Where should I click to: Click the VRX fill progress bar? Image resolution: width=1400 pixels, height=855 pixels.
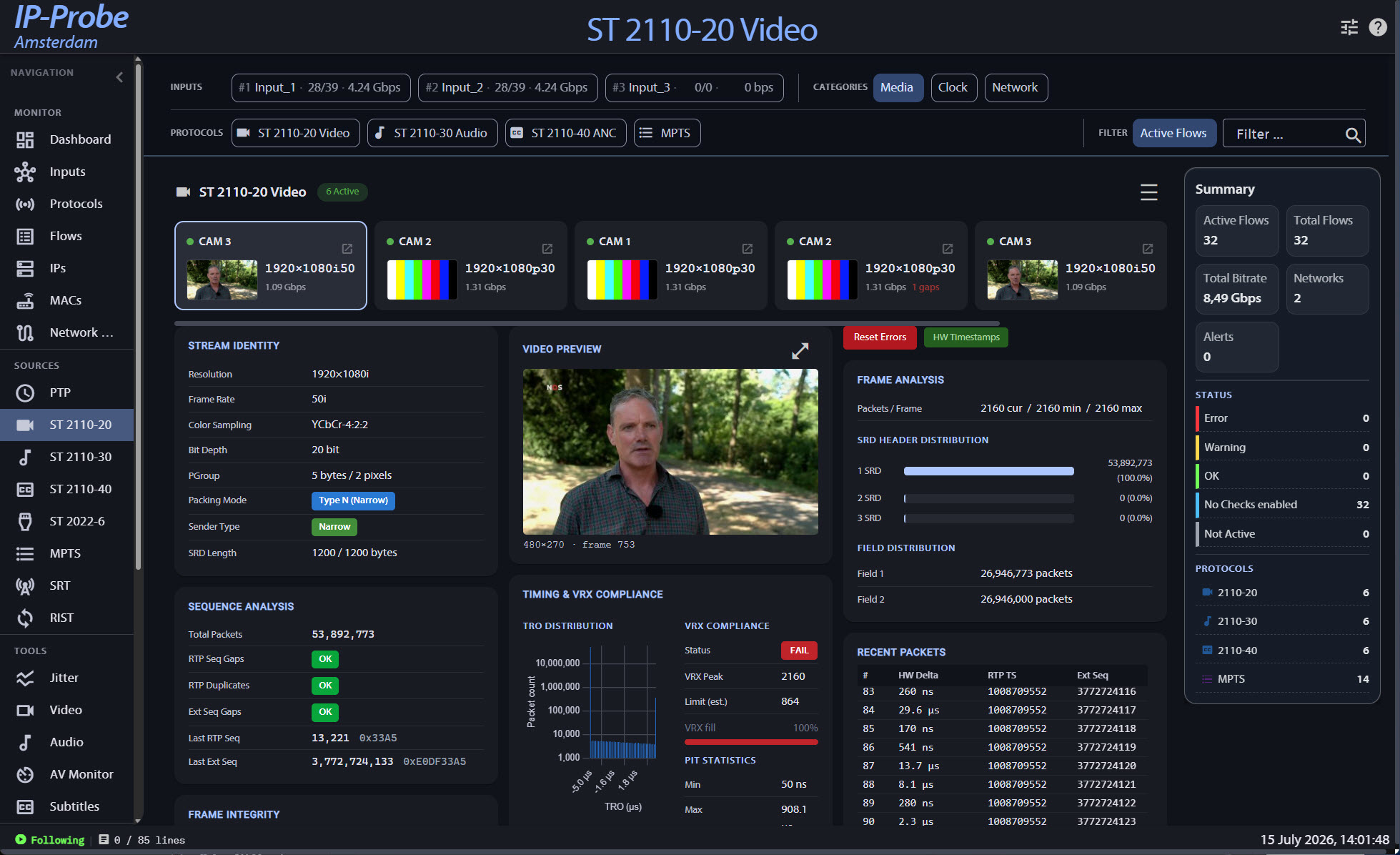(750, 742)
